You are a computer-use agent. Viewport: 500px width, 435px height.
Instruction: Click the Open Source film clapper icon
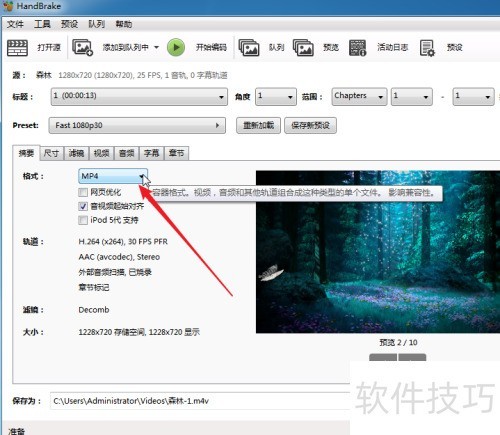tap(17, 48)
